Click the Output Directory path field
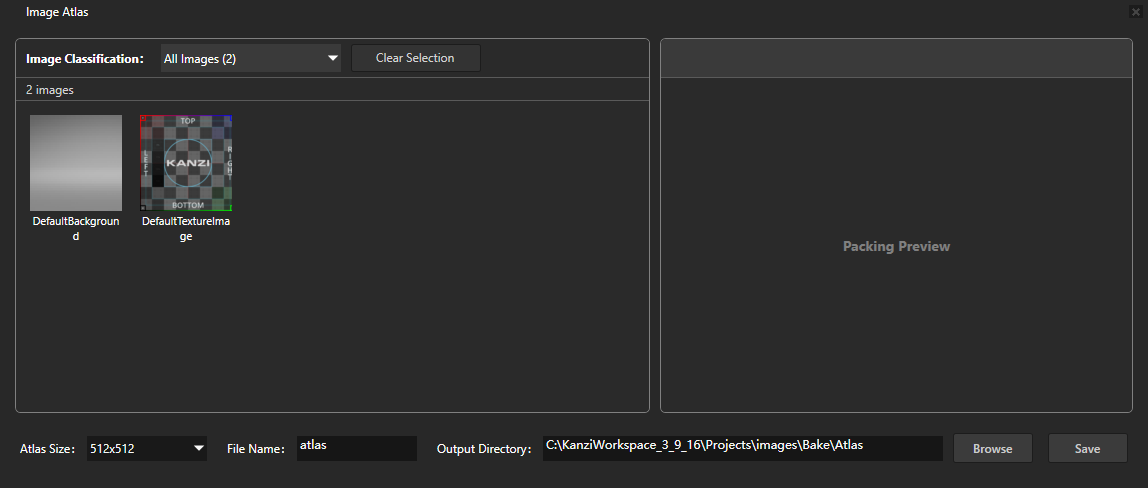Screen dimensions: 1148x488 tap(742, 448)
